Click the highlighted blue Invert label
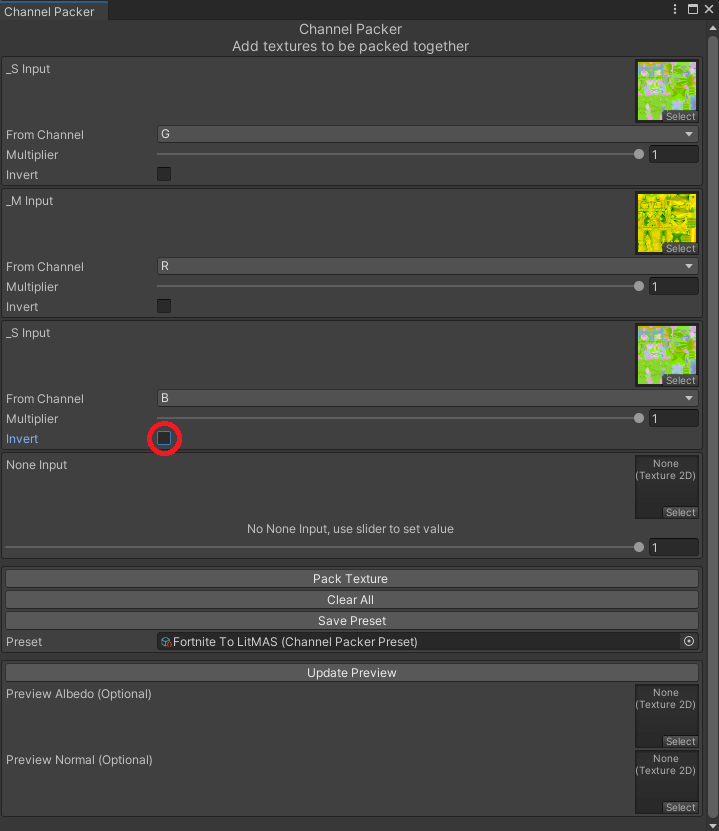 (22, 439)
